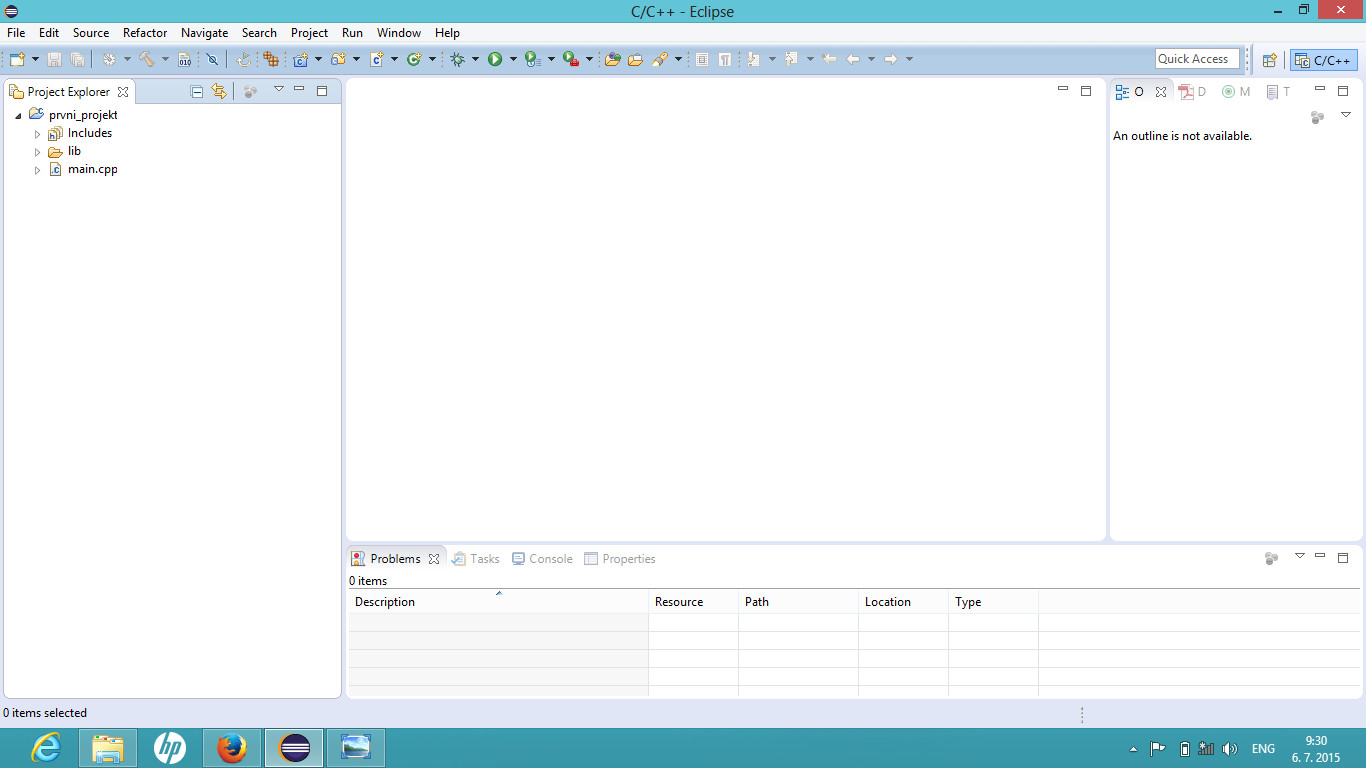Click the Open Perspective icon
The image size is (1366, 768).
(1269, 60)
